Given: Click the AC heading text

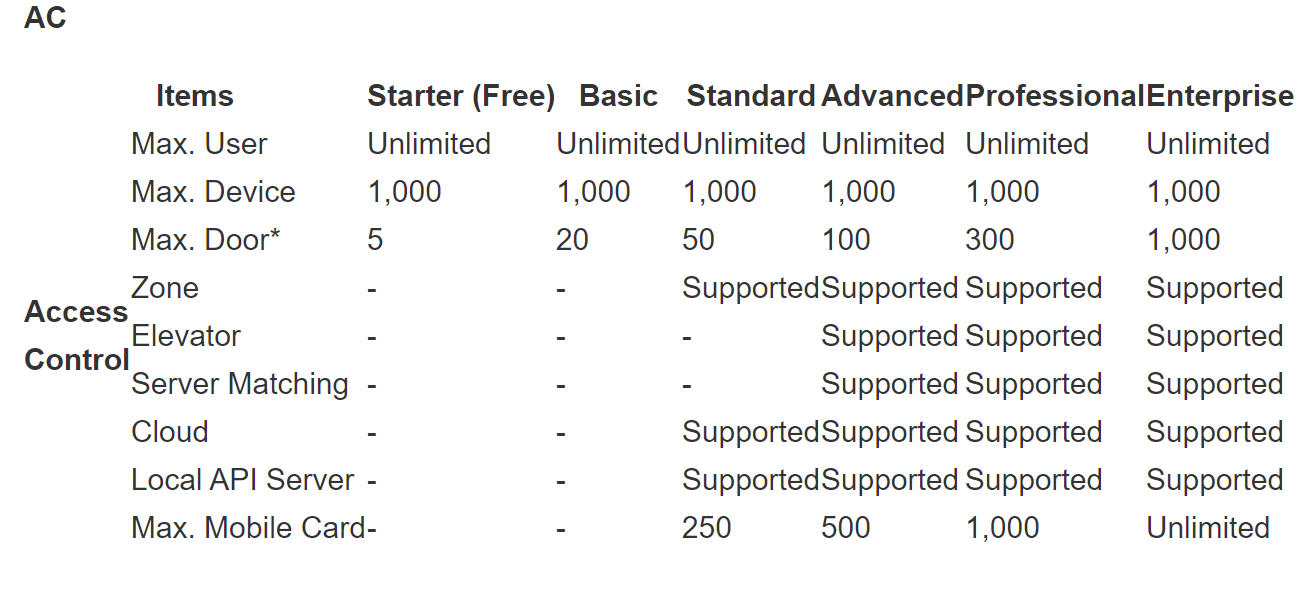Looking at the screenshot, I should click(x=45, y=18).
